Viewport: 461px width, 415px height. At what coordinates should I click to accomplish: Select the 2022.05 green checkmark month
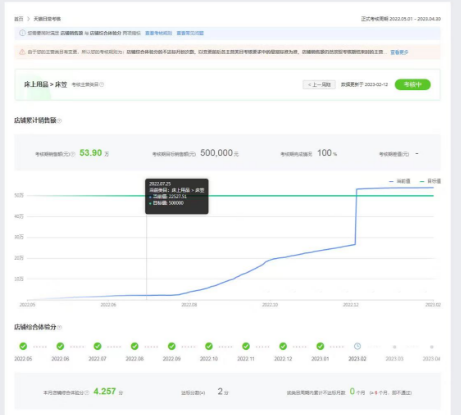click(x=23, y=347)
